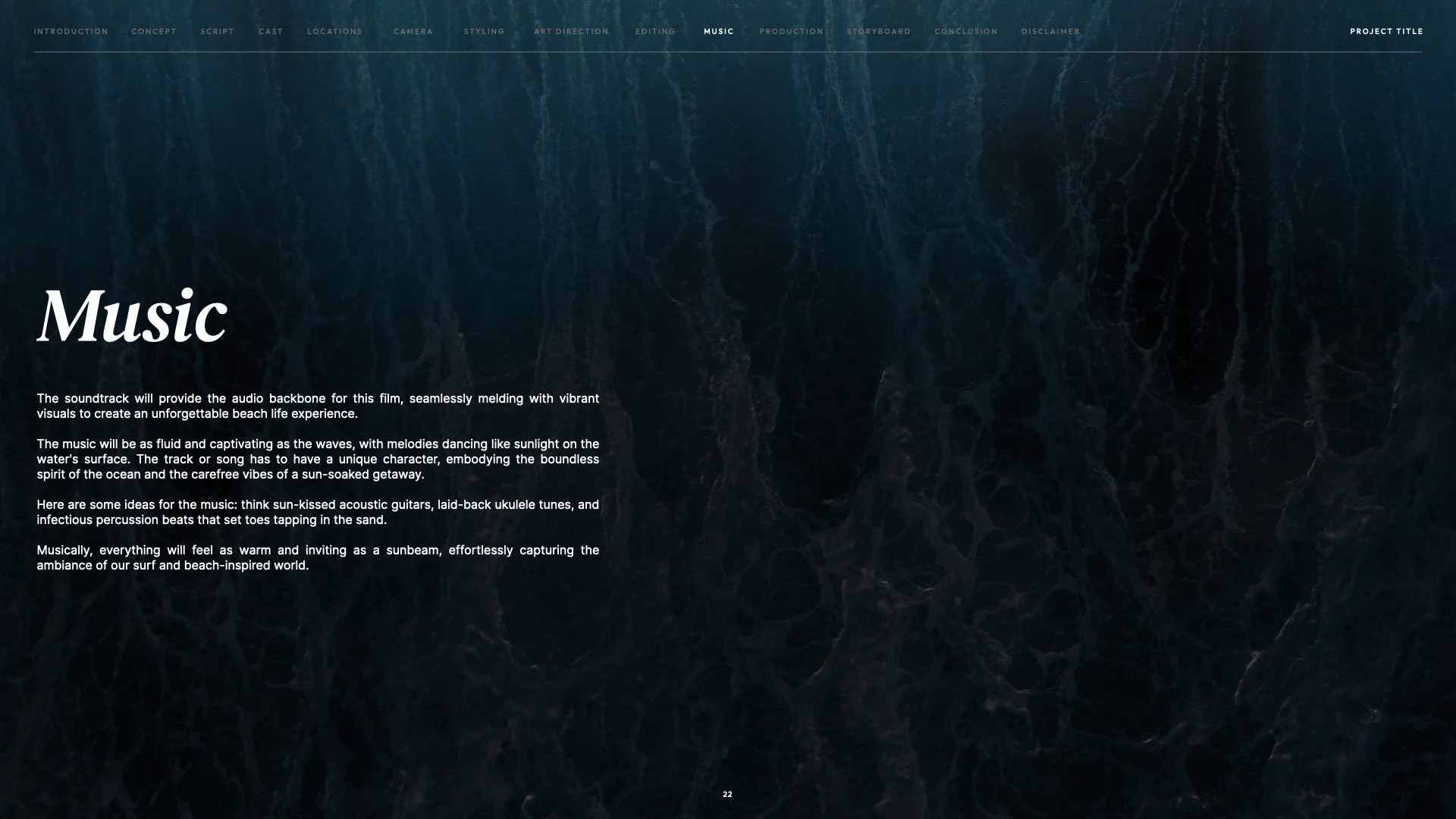Open the Art Direction tab

pos(571,32)
